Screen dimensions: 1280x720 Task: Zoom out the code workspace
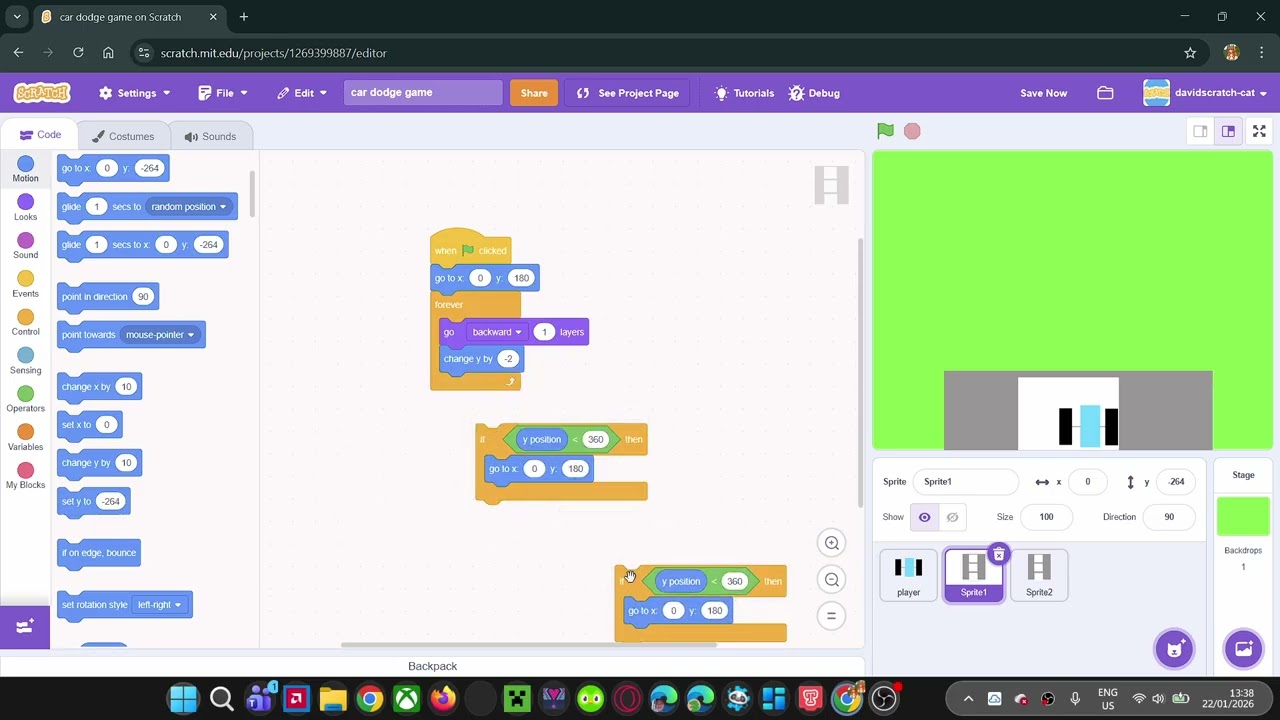pos(831,580)
